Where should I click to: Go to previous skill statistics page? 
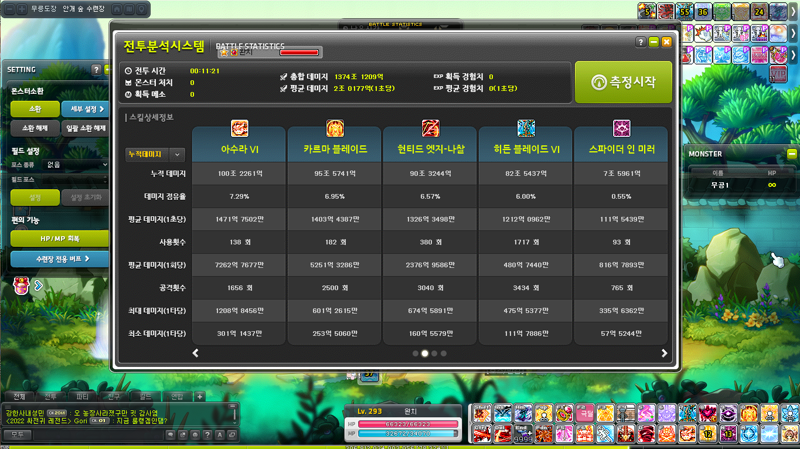tap(195, 353)
